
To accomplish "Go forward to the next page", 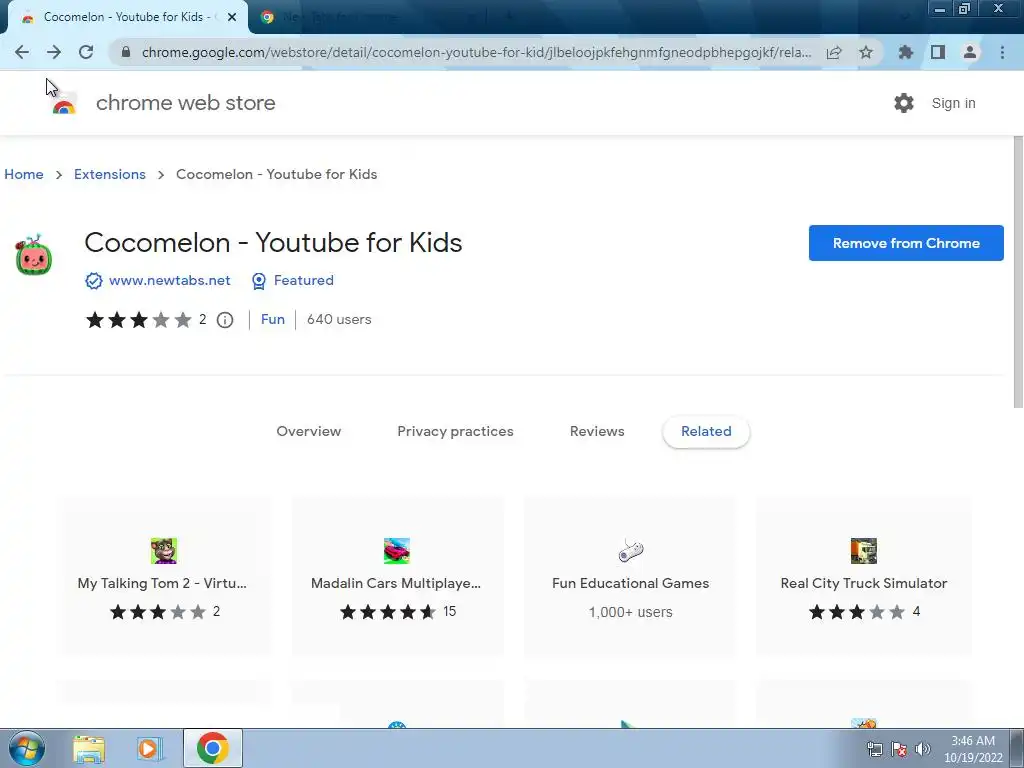I will [54, 52].
